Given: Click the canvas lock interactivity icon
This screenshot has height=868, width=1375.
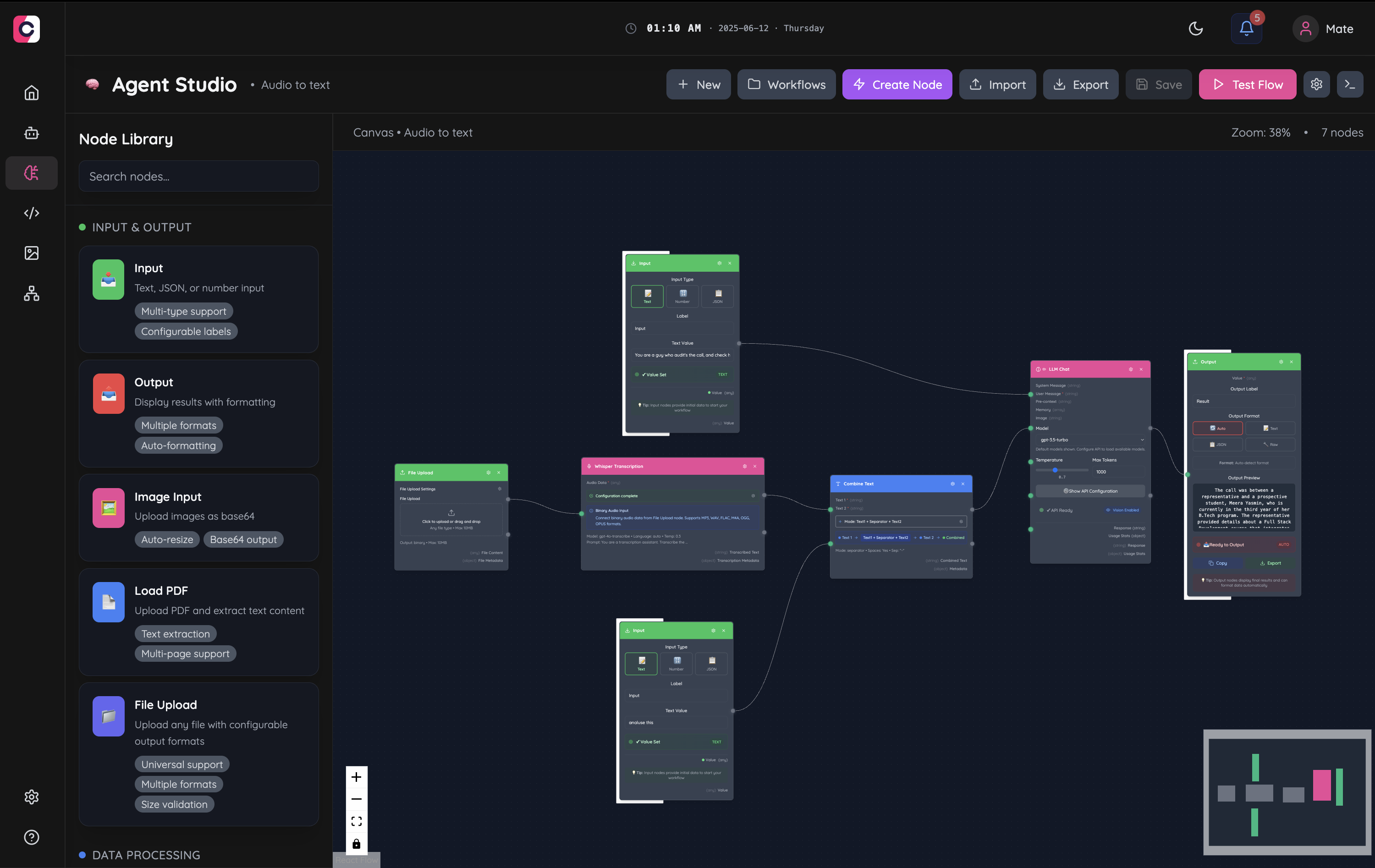Looking at the screenshot, I should pos(356,843).
